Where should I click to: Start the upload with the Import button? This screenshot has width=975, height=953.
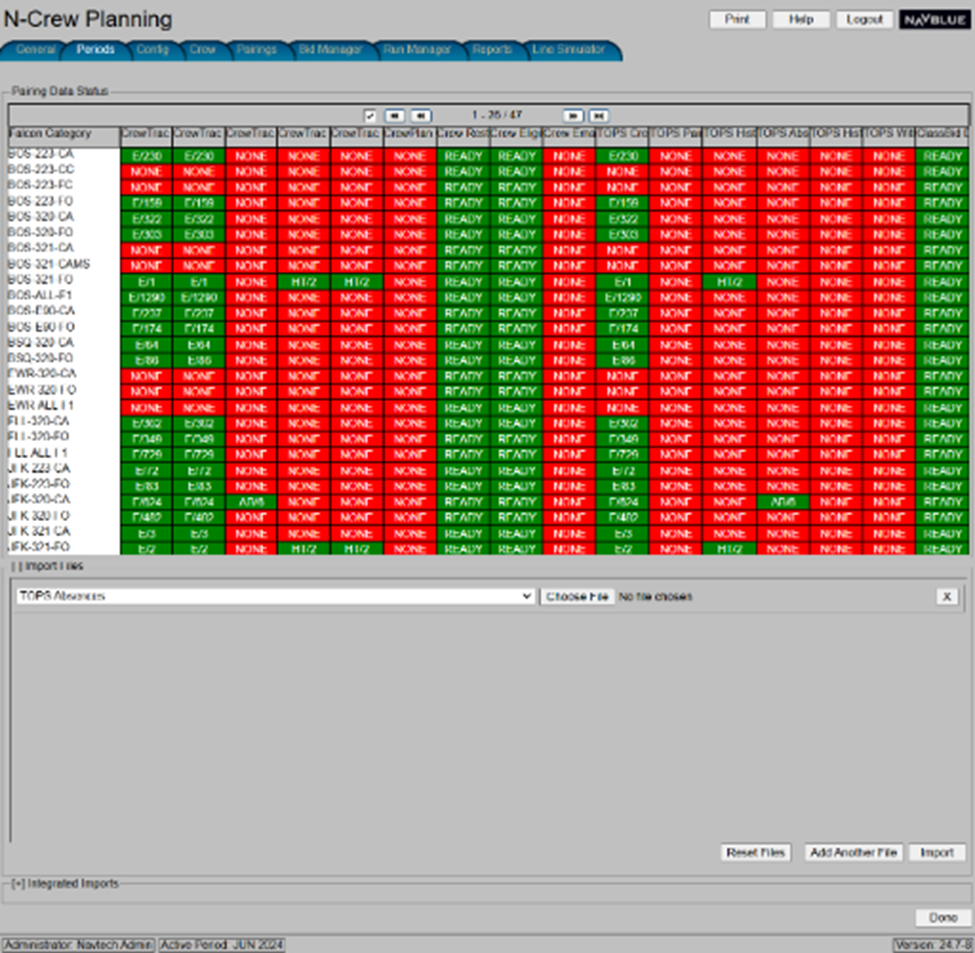point(936,852)
